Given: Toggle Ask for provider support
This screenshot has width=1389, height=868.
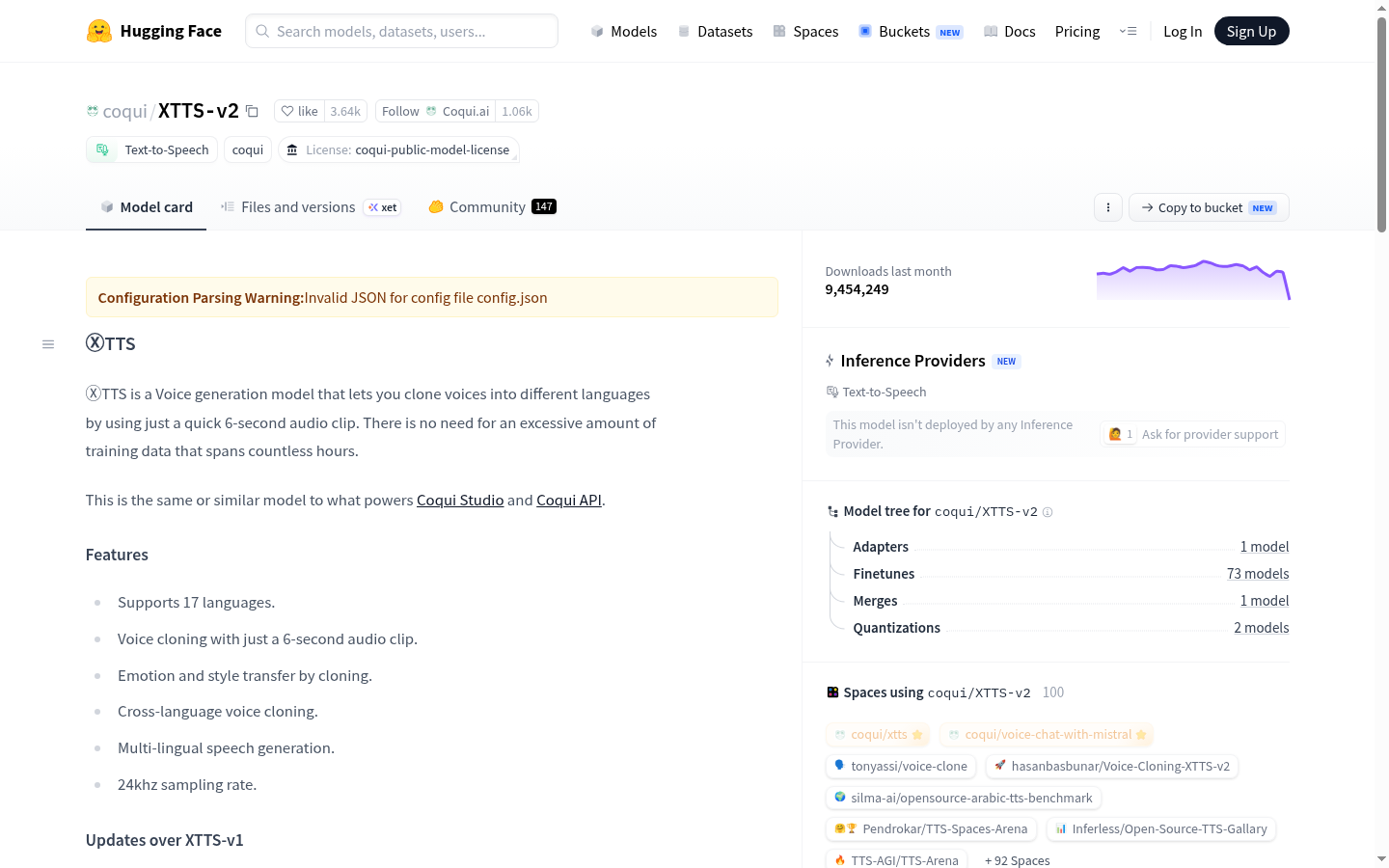Looking at the screenshot, I should [1193, 434].
